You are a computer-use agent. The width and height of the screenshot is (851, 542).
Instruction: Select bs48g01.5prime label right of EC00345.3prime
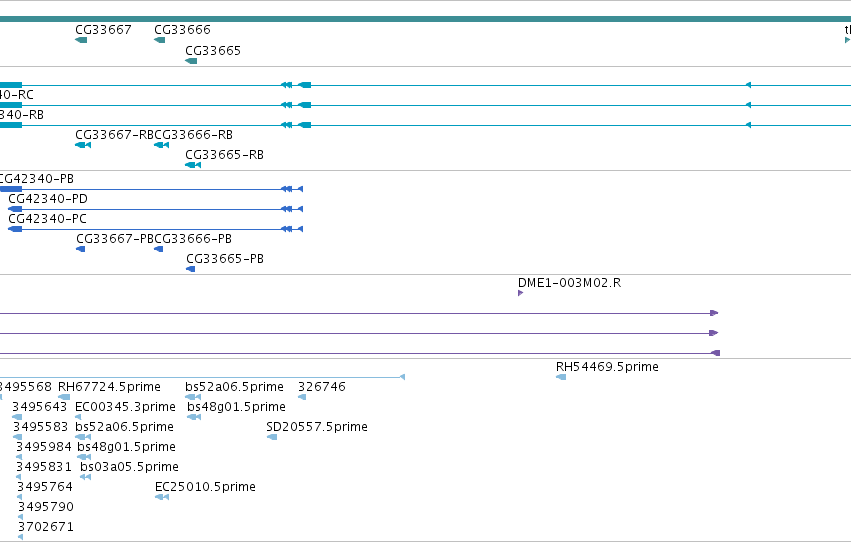pos(237,407)
